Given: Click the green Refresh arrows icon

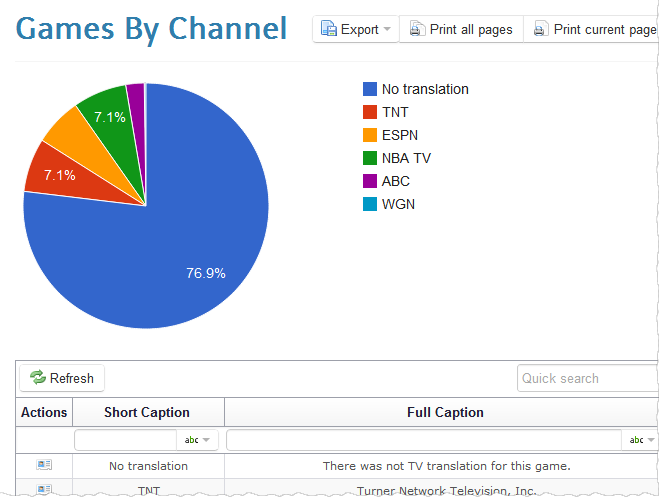Looking at the screenshot, I should pos(38,378).
